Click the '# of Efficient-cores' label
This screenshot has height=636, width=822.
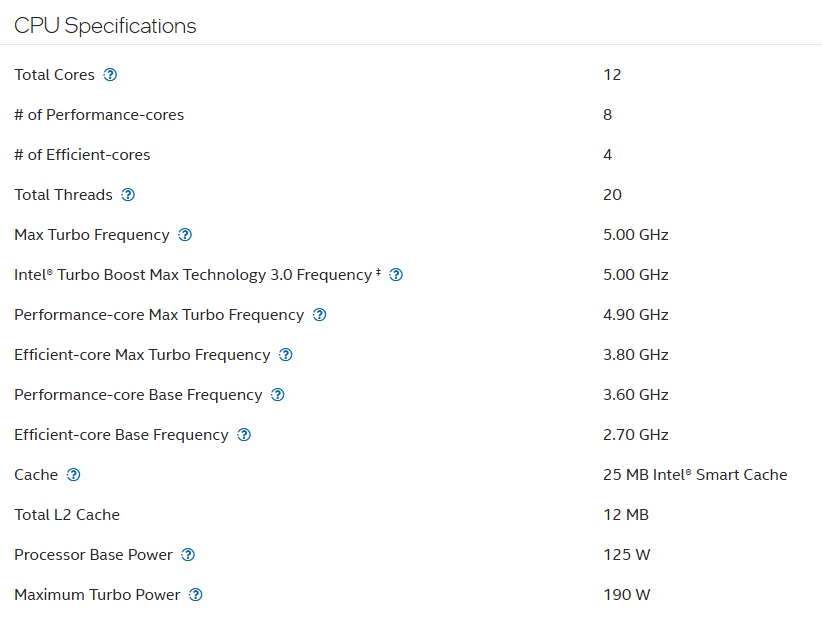pyautogui.click(x=82, y=155)
